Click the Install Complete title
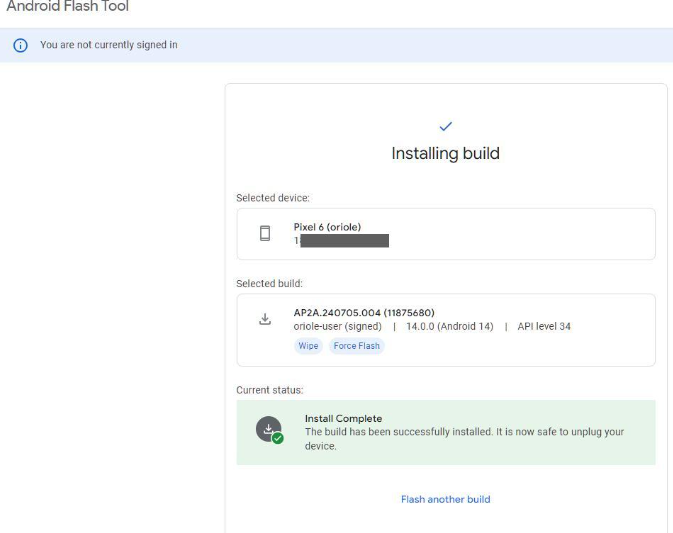The height and width of the screenshot is (533, 673). pos(343,418)
